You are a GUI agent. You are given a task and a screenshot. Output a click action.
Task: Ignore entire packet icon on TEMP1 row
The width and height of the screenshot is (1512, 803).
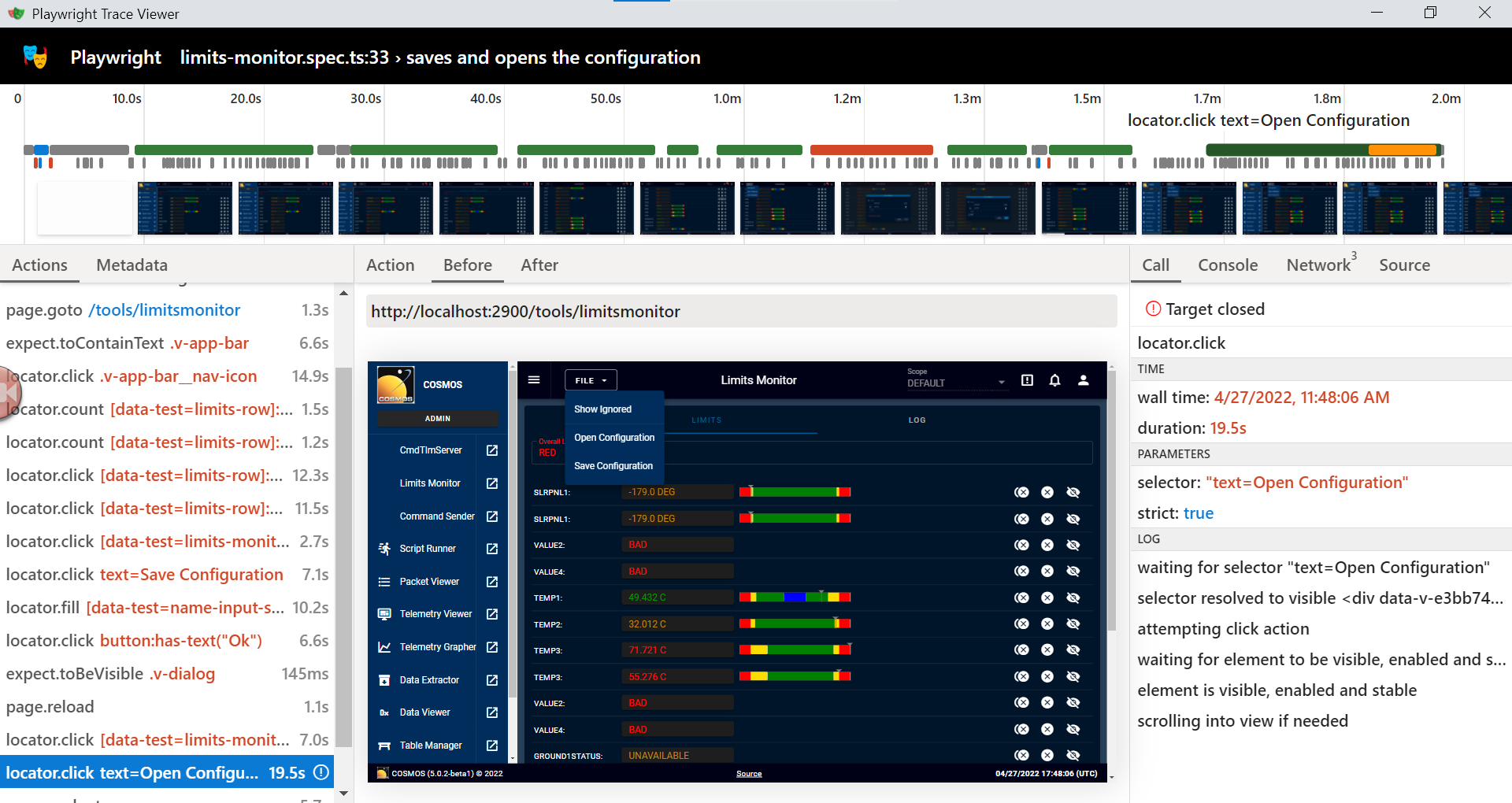click(x=1021, y=598)
